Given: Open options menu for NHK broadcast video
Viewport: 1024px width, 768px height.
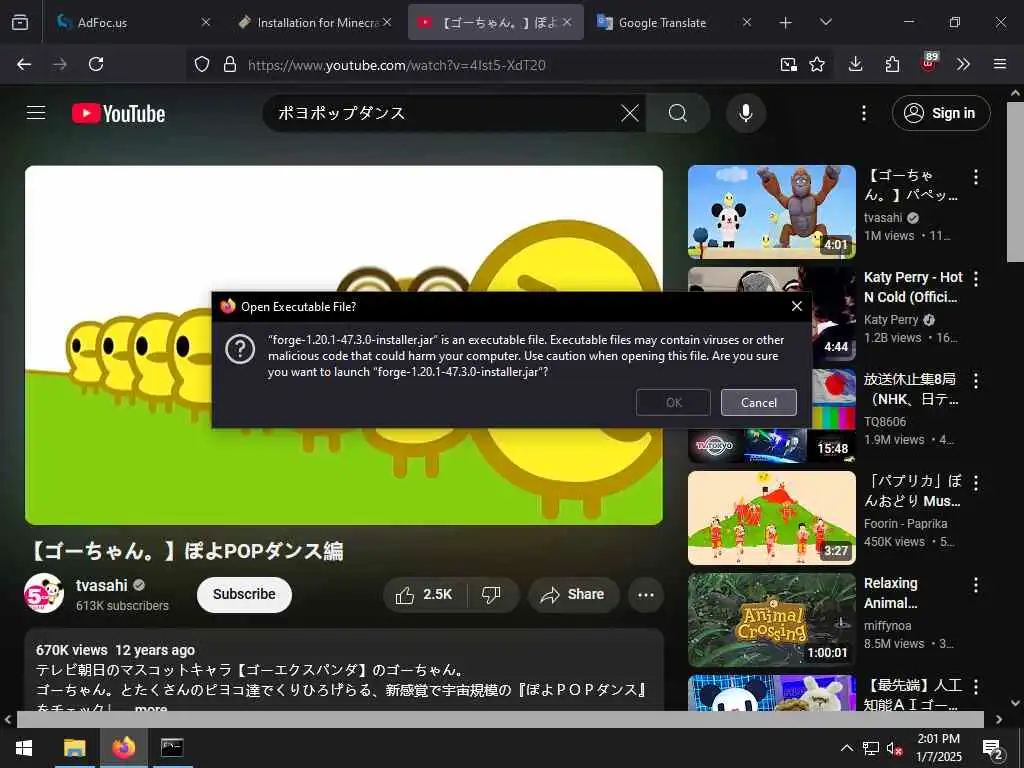Looking at the screenshot, I should coord(976,381).
